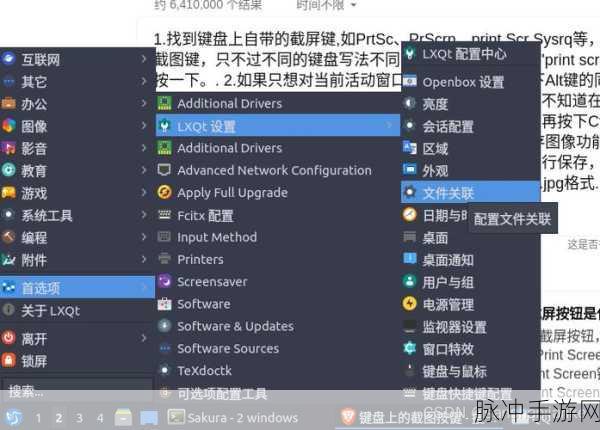
Task: Open Fcitx 配置
Action: pyautogui.click(x=278, y=215)
